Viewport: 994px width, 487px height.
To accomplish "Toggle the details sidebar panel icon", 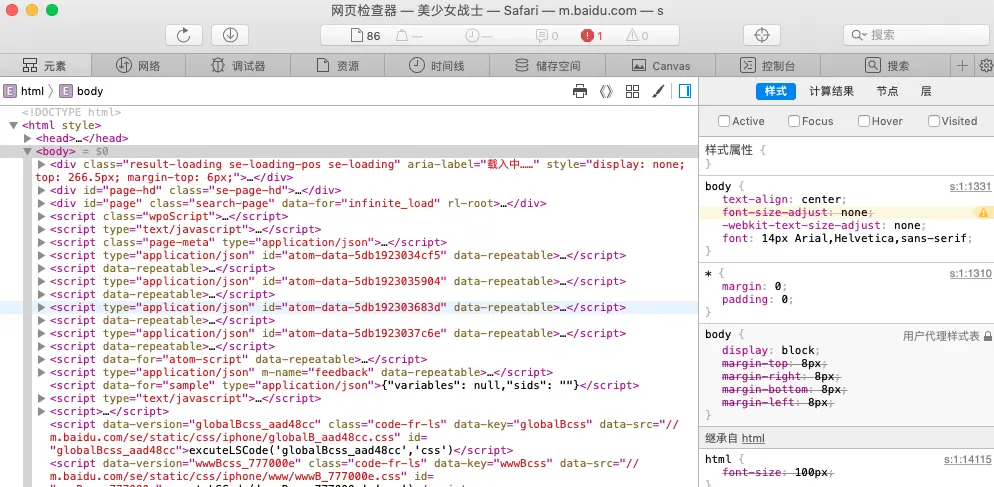I will click(x=685, y=91).
